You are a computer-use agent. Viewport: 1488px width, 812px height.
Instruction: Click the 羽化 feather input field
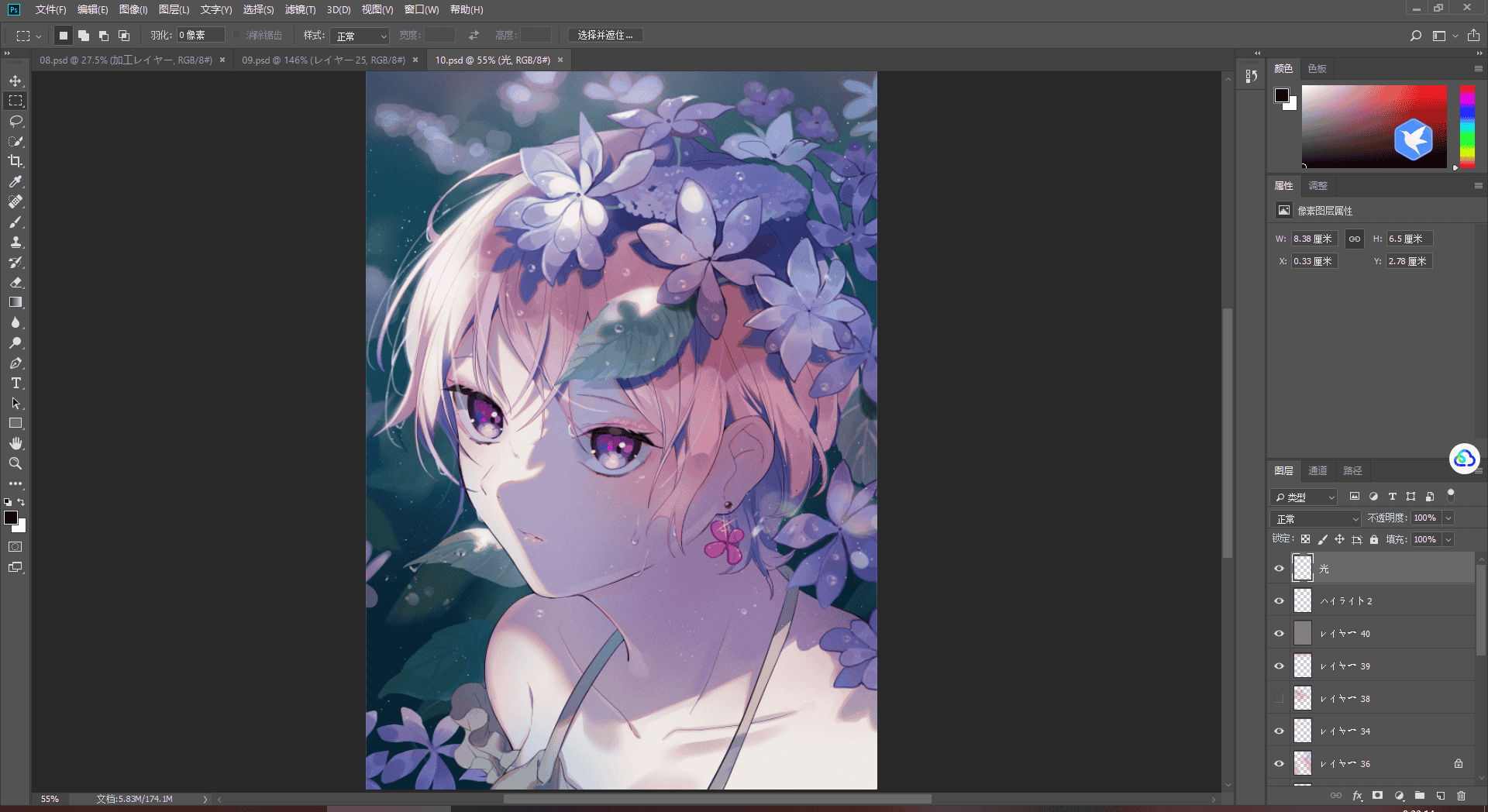coord(201,35)
